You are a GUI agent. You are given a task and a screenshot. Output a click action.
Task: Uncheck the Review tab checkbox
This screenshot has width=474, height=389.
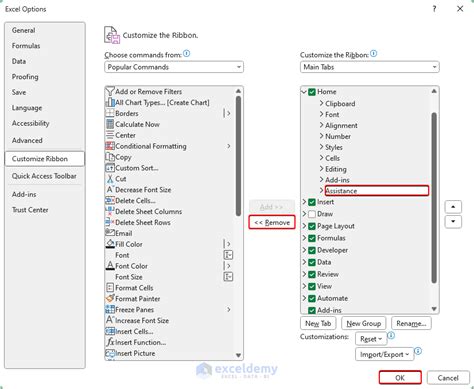(x=312, y=274)
